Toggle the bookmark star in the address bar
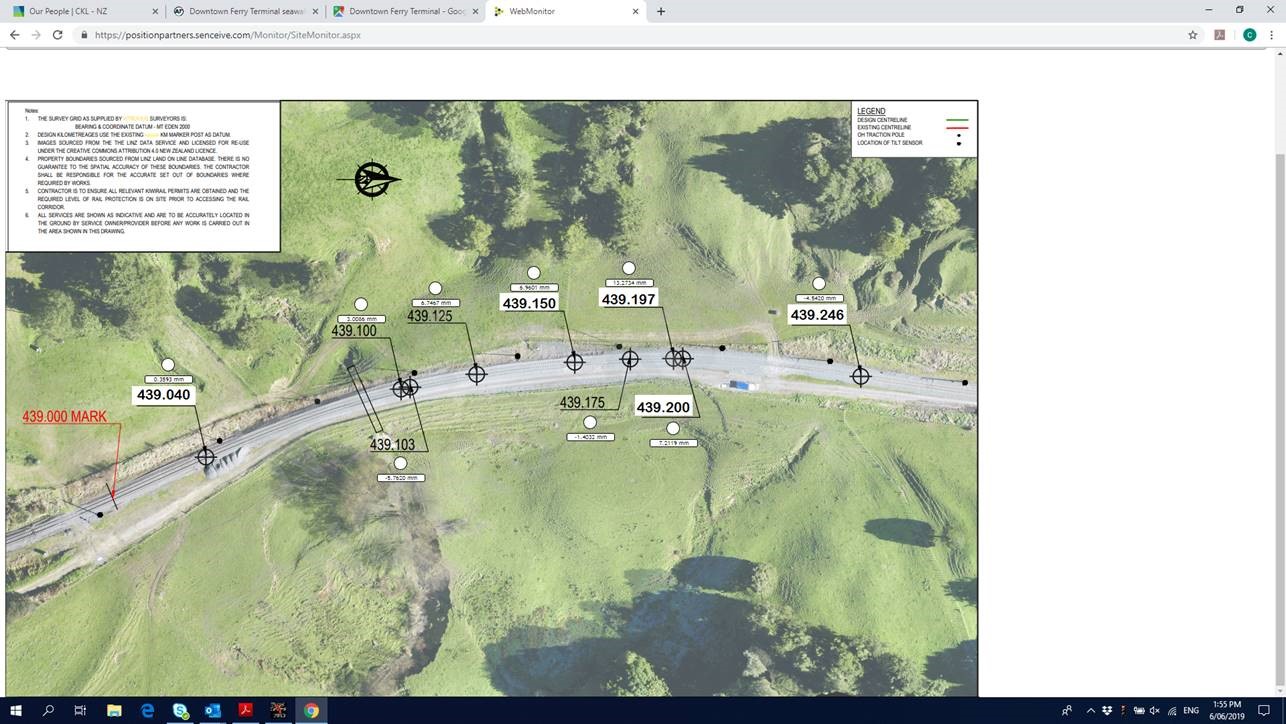The height and width of the screenshot is (724, 1286). click(1192, 34)
